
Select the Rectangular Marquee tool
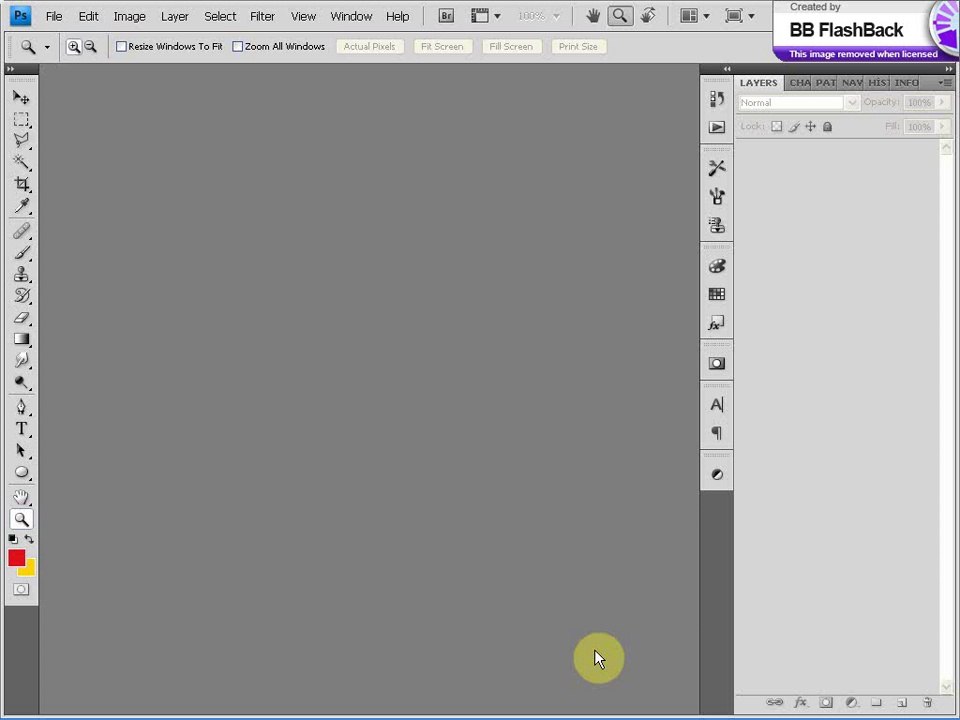click(21, 119)
